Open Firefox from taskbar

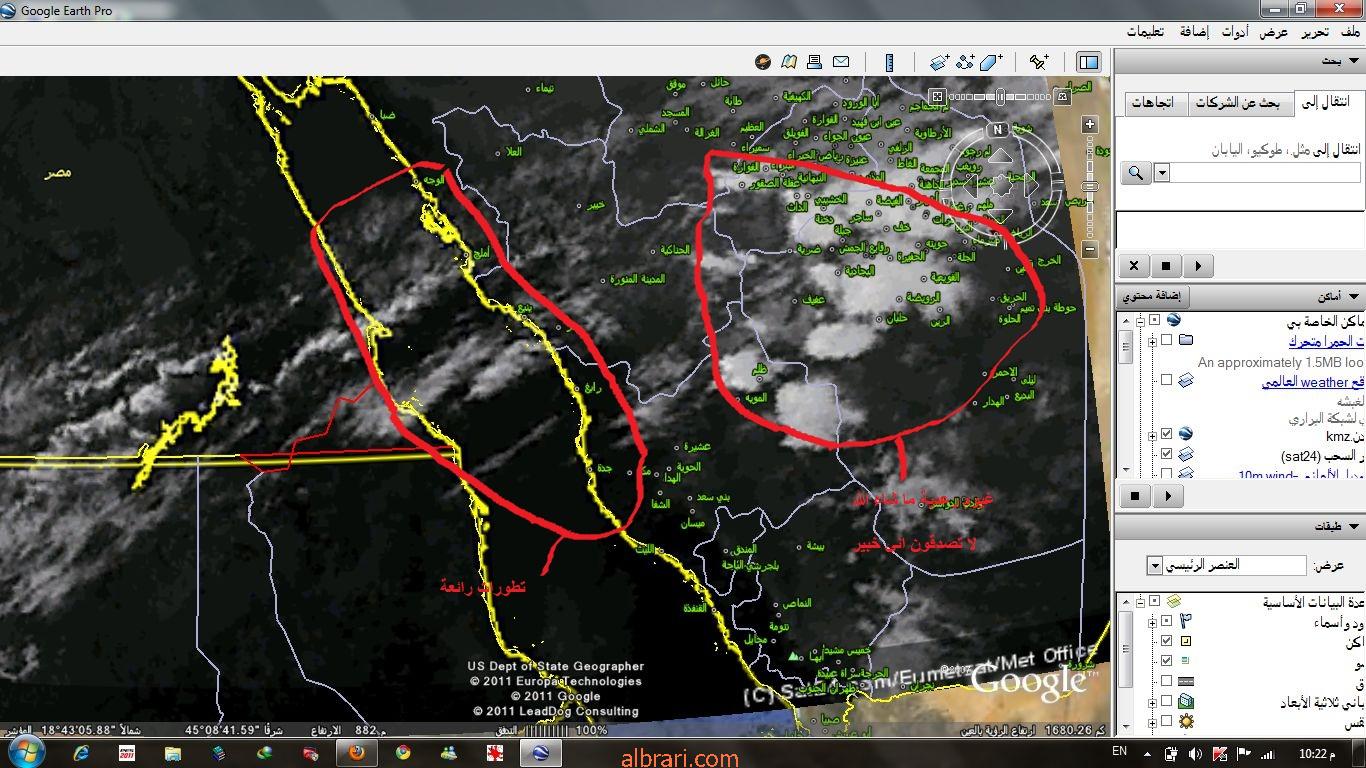[x=356, y=752]
